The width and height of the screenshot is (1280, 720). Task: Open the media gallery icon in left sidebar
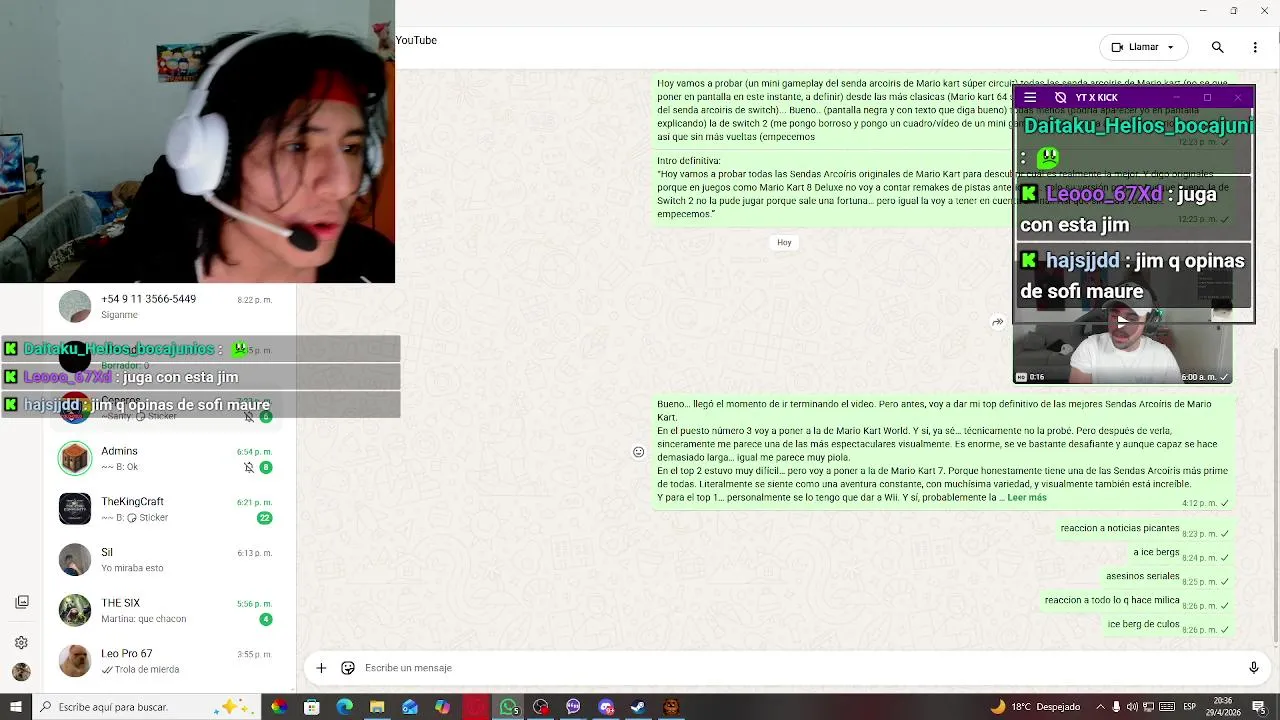21,602
